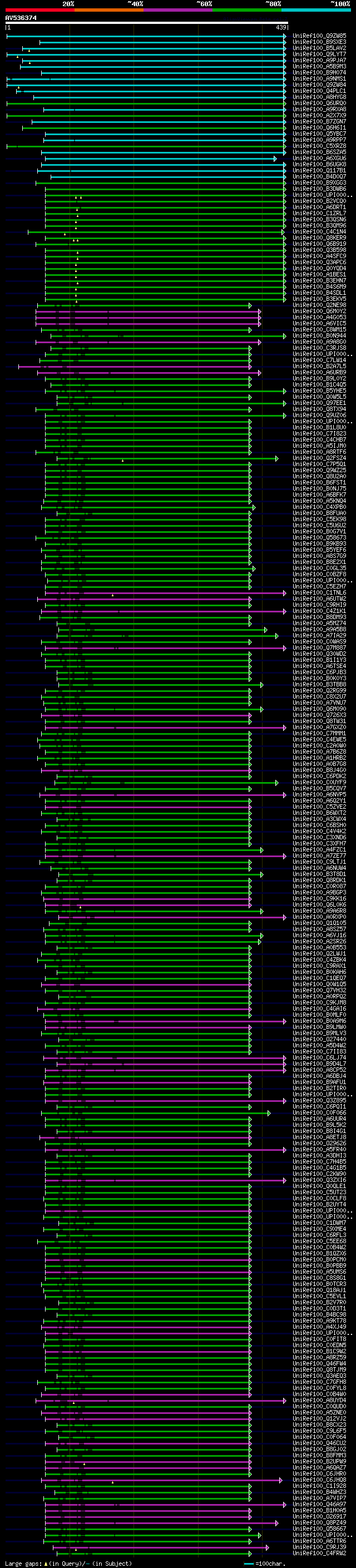This screenshot has height=1568, width=356.
Task: Select the last hit UniRef100_C4FRW2
Action: point(319,1553)
